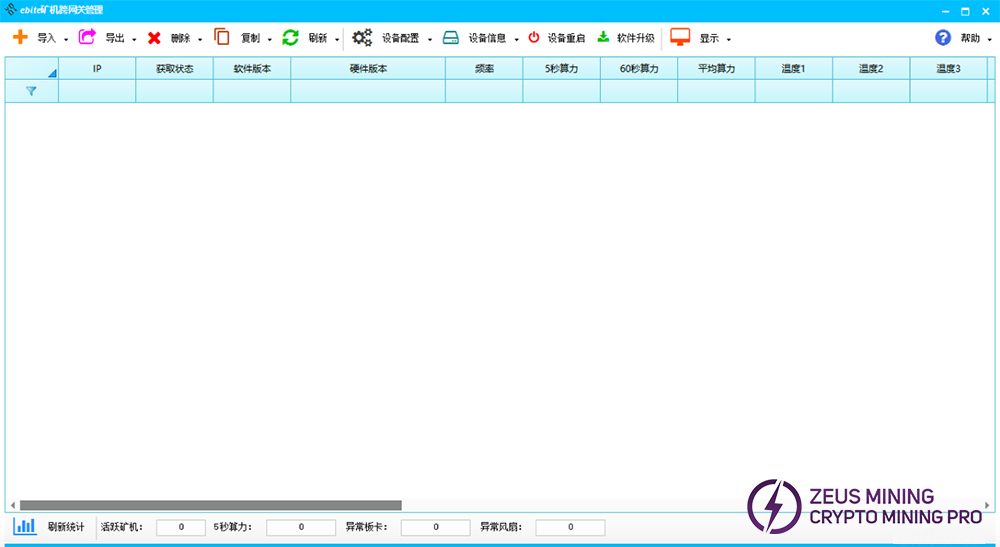Click the red X Delete icon
This screenshot has width=1000, height=547.
(x=154, y=38)
